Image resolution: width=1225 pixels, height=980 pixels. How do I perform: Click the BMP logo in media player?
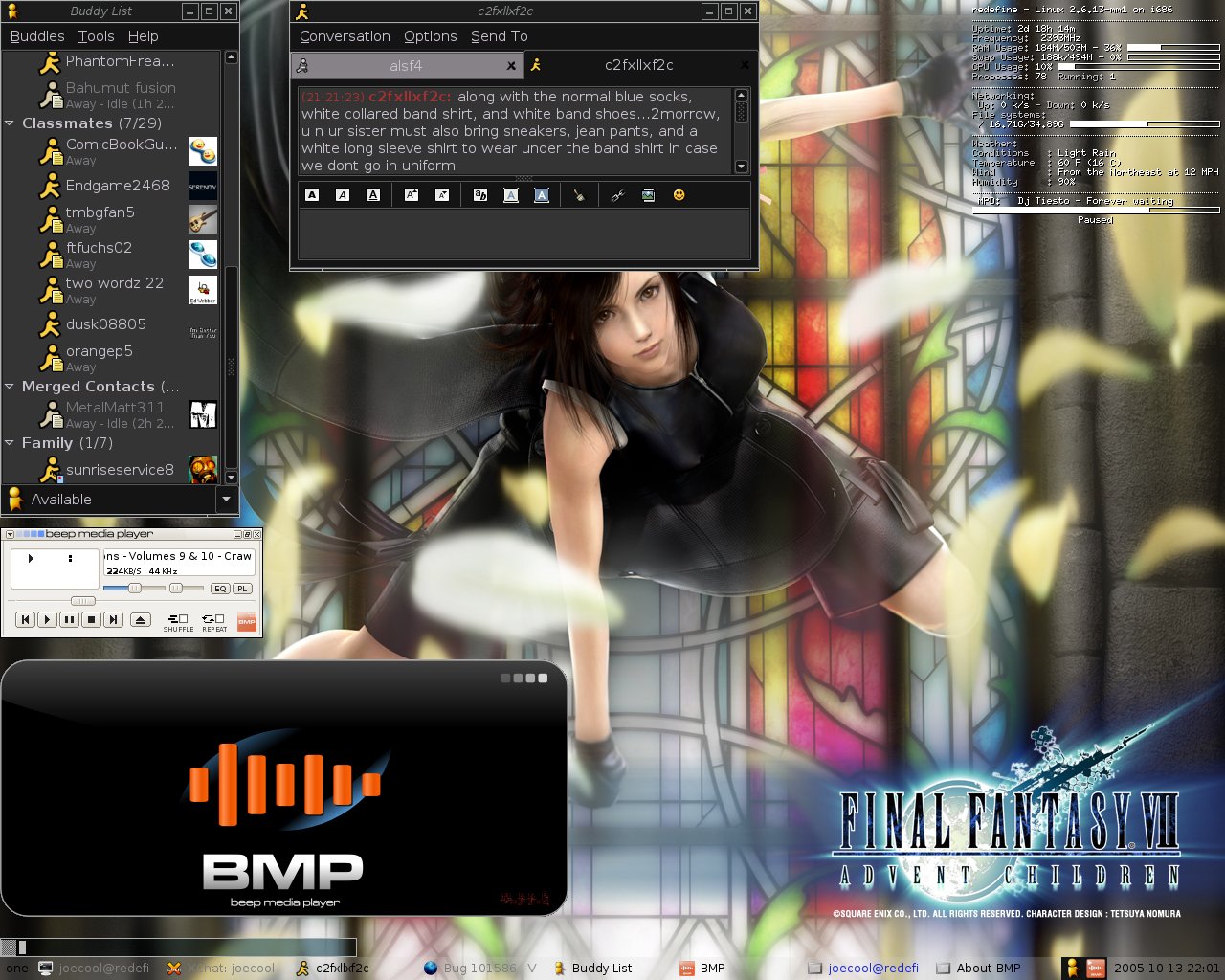[247, 622]
